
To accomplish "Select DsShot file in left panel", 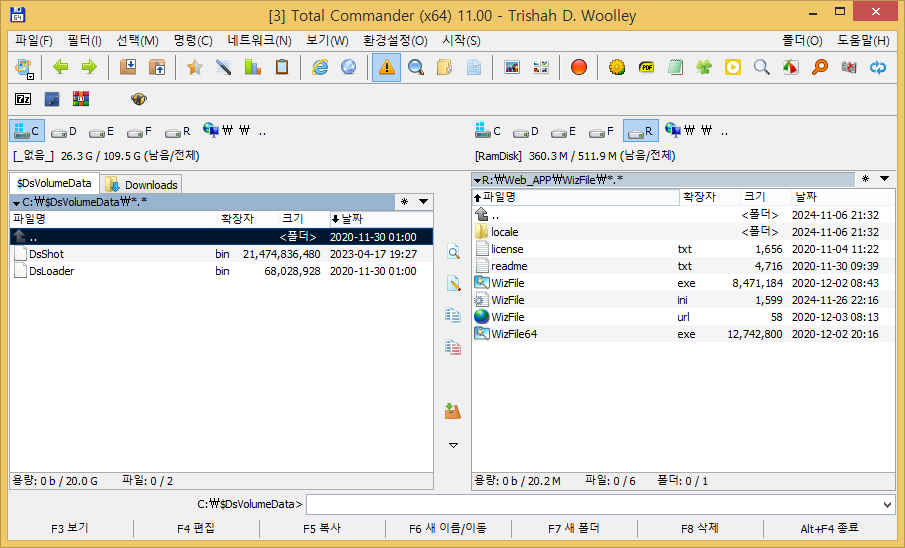I will pyautogui.click(x=222, y=254).
